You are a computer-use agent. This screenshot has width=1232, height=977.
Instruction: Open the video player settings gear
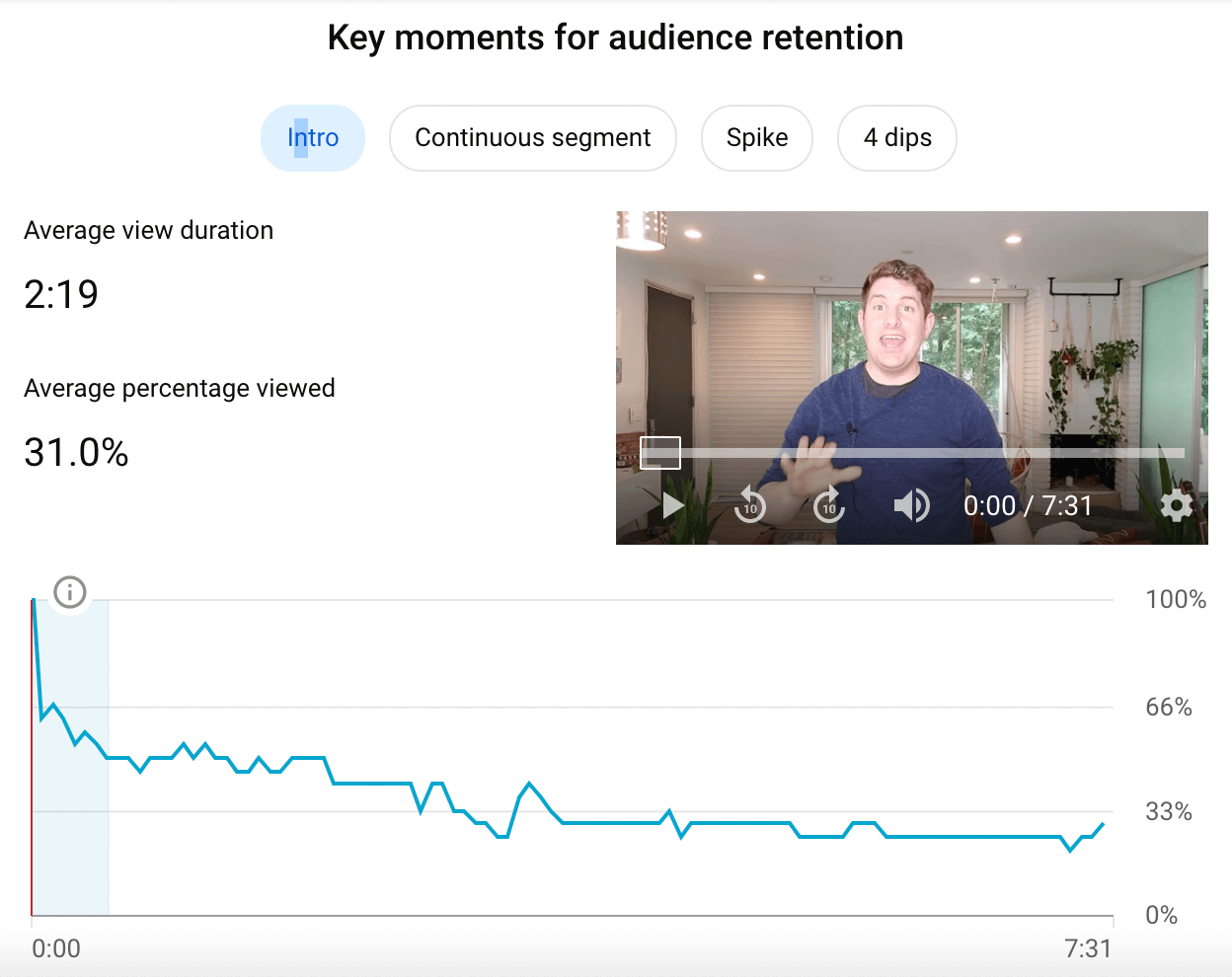[x=1176, y=506]
